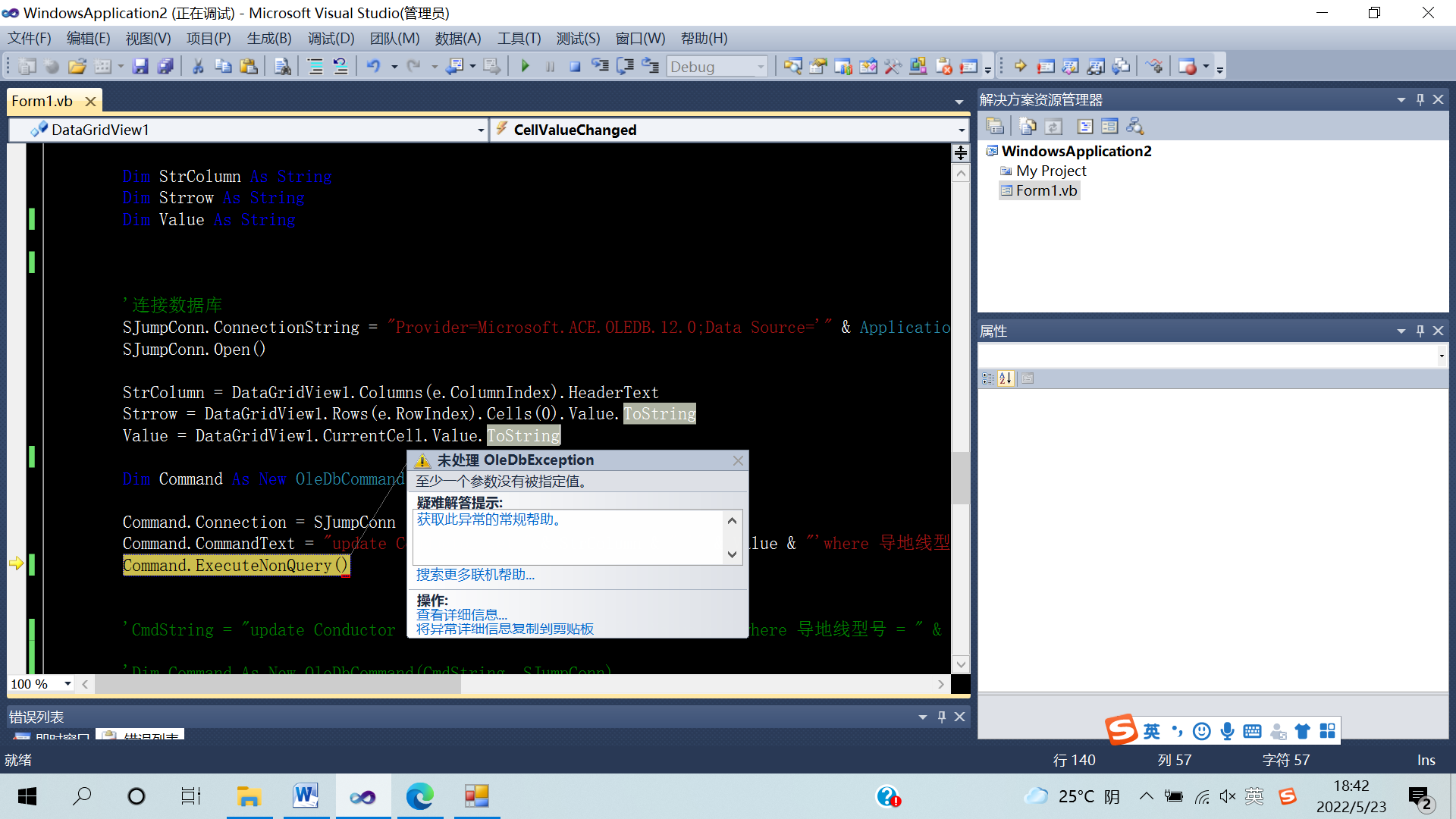Open the 调试(D) menu
The image size is (1456, 819).
331,39
